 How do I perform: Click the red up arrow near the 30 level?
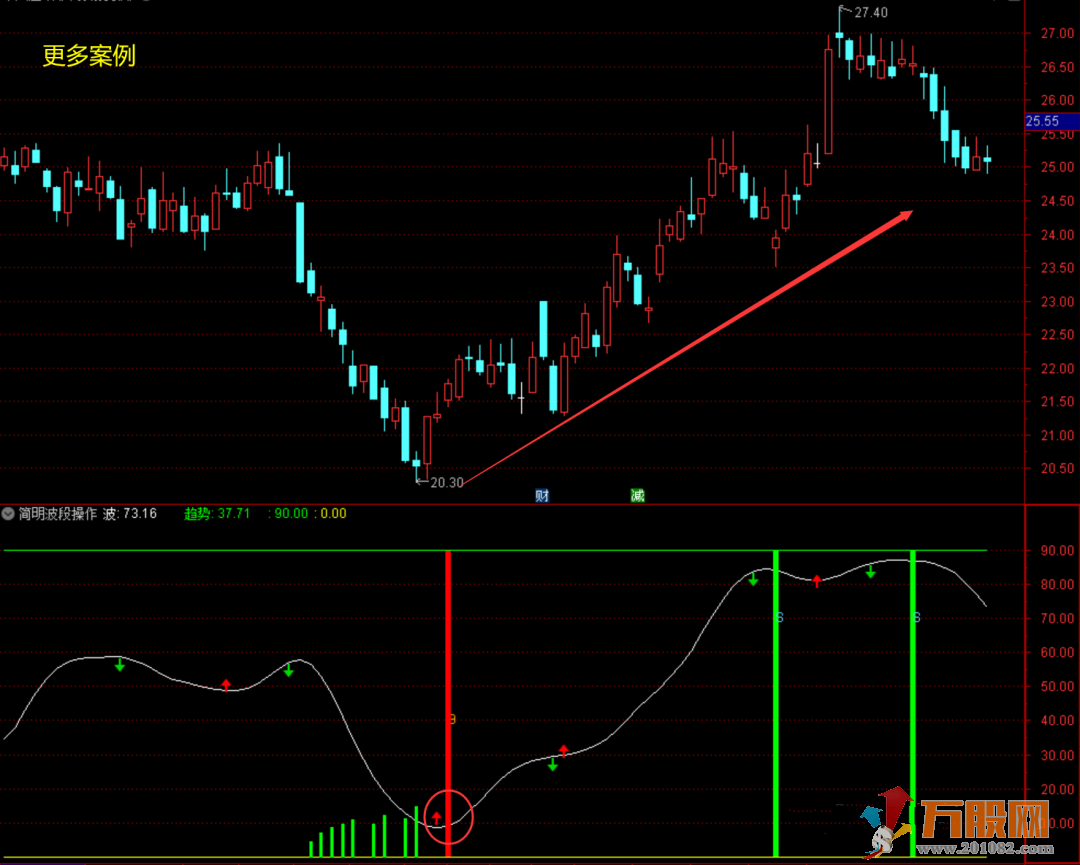564,749
